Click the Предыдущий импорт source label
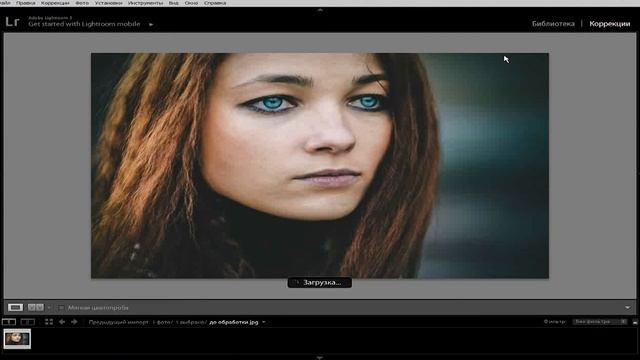This screenshot has height=360, width=640. pyautogui.click(x=118, y=322)
